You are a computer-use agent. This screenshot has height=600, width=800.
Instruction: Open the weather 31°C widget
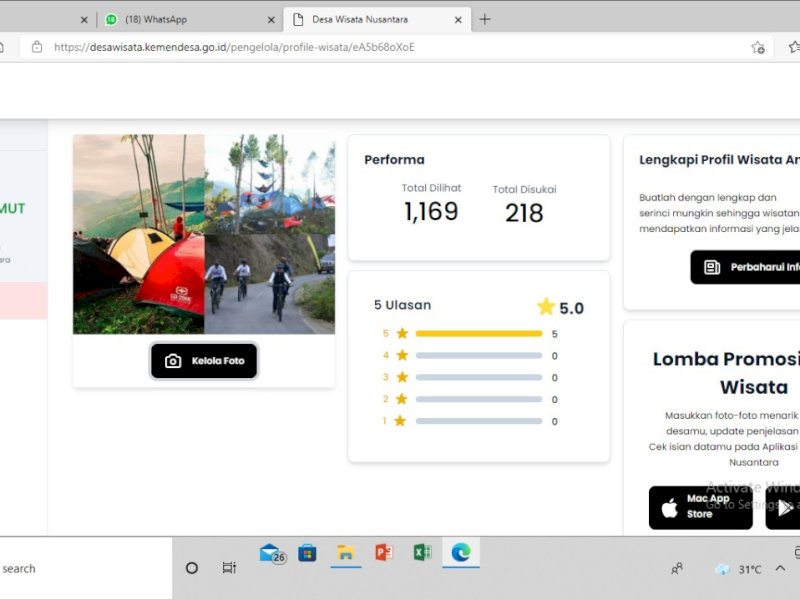click(x=738, y=569)
